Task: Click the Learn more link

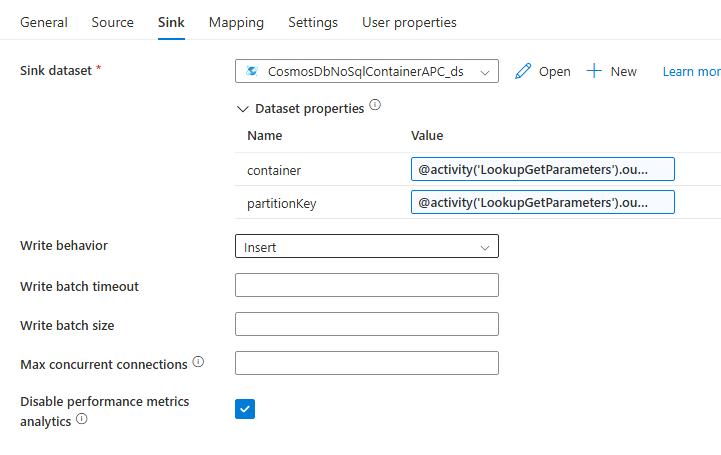Action: point(691,71)
